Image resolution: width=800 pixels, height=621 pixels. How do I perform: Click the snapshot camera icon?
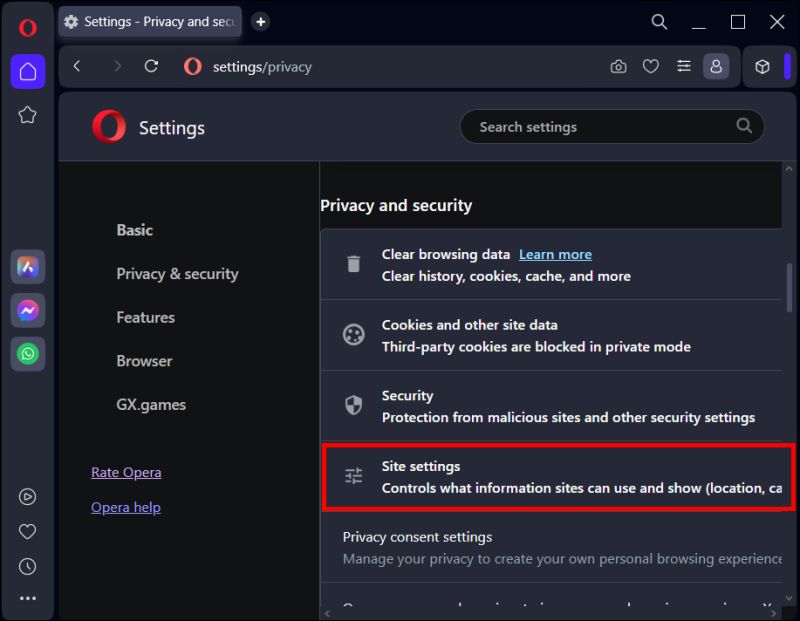[618, 67]
